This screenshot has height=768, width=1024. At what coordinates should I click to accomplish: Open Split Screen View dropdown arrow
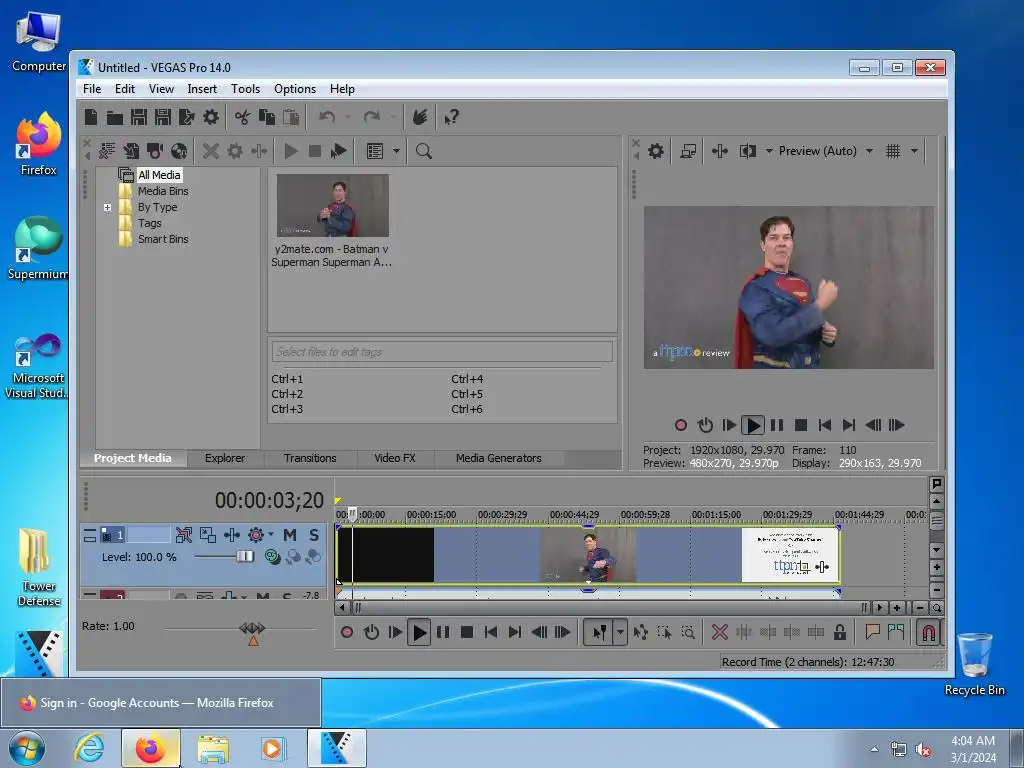[769, 152]
